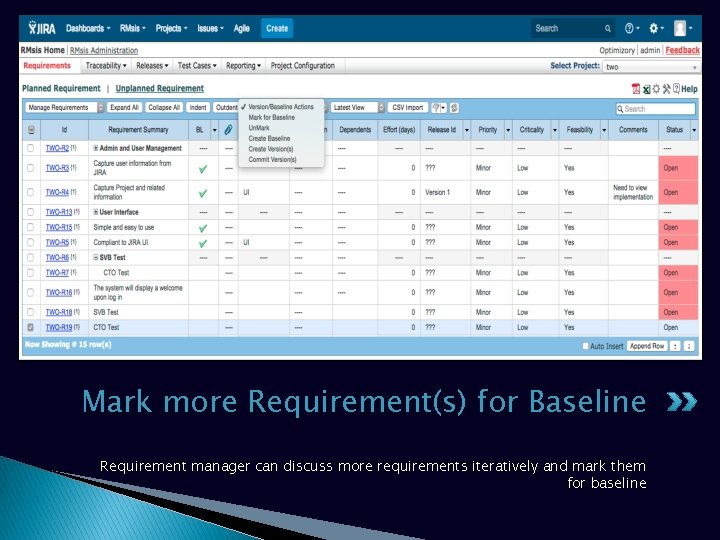Check the TWO-R6 row checkbox
Image resolution: width=720 pixels, height=540 pixels.
[x=30, y=257]
